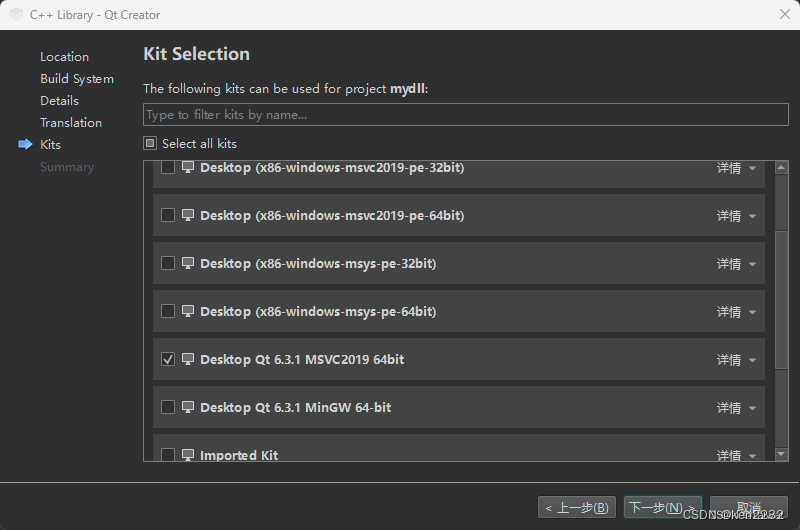Click the monitor icon beside Imported Kit

pyautogui.click(x=188, y=455)
